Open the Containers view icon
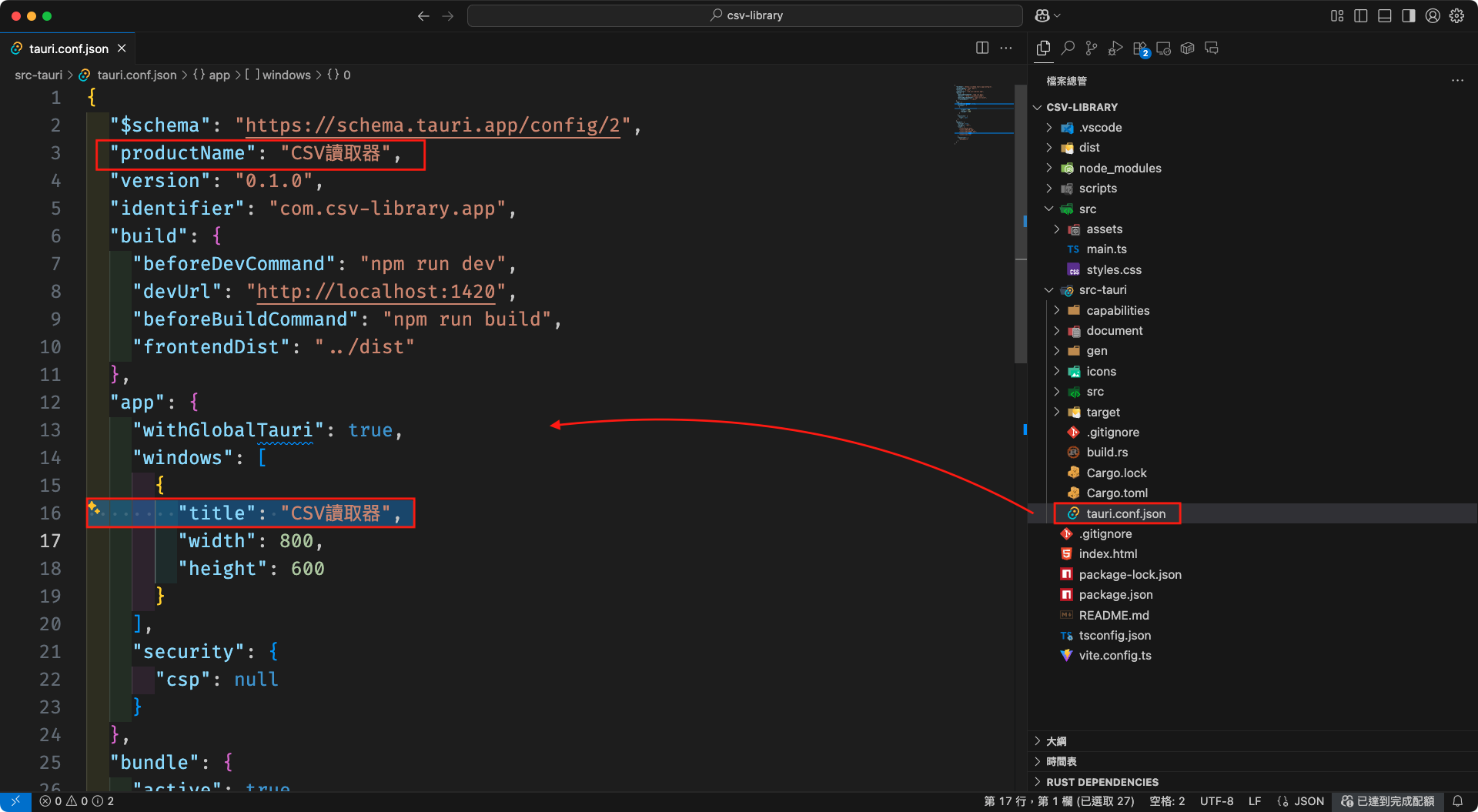This screenshot has width=1478, height=812. [1188, 48]
